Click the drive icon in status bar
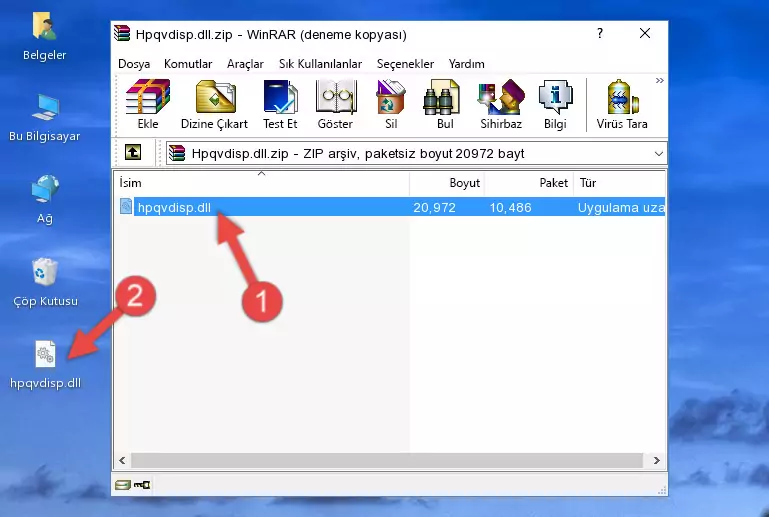This screenshot has height=517, width=769. tap(123, 485)
